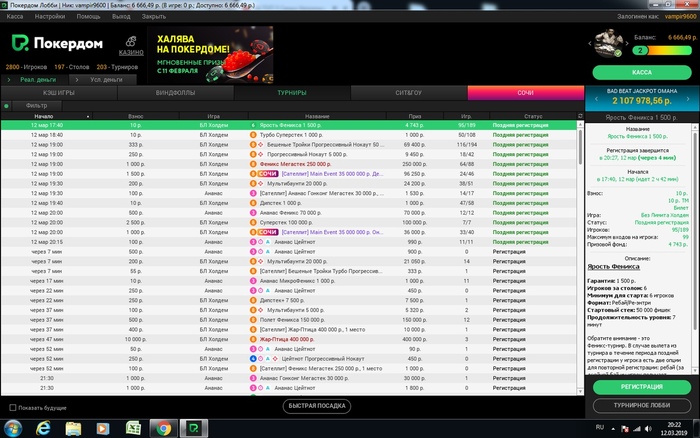Click orange icon on Дипстек+ 7 500 р. row
The image size is (700, 438).
(253, 300)
